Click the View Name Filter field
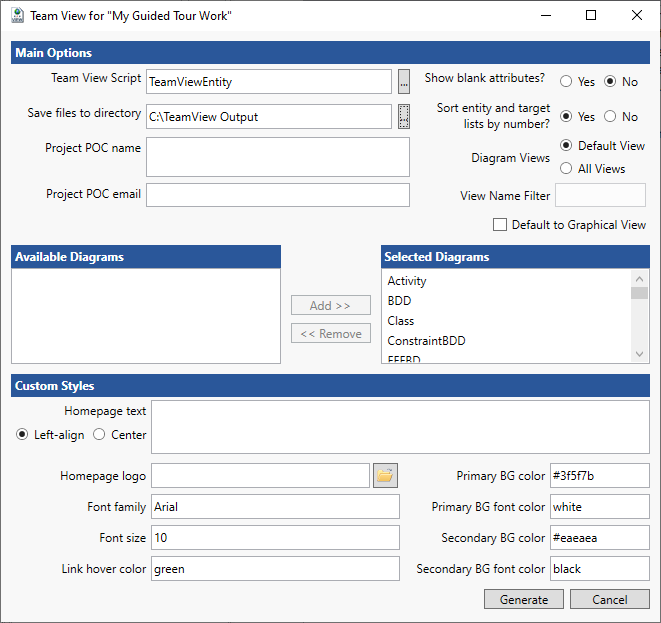Viewport: 661px width, 623px height. 600,196
